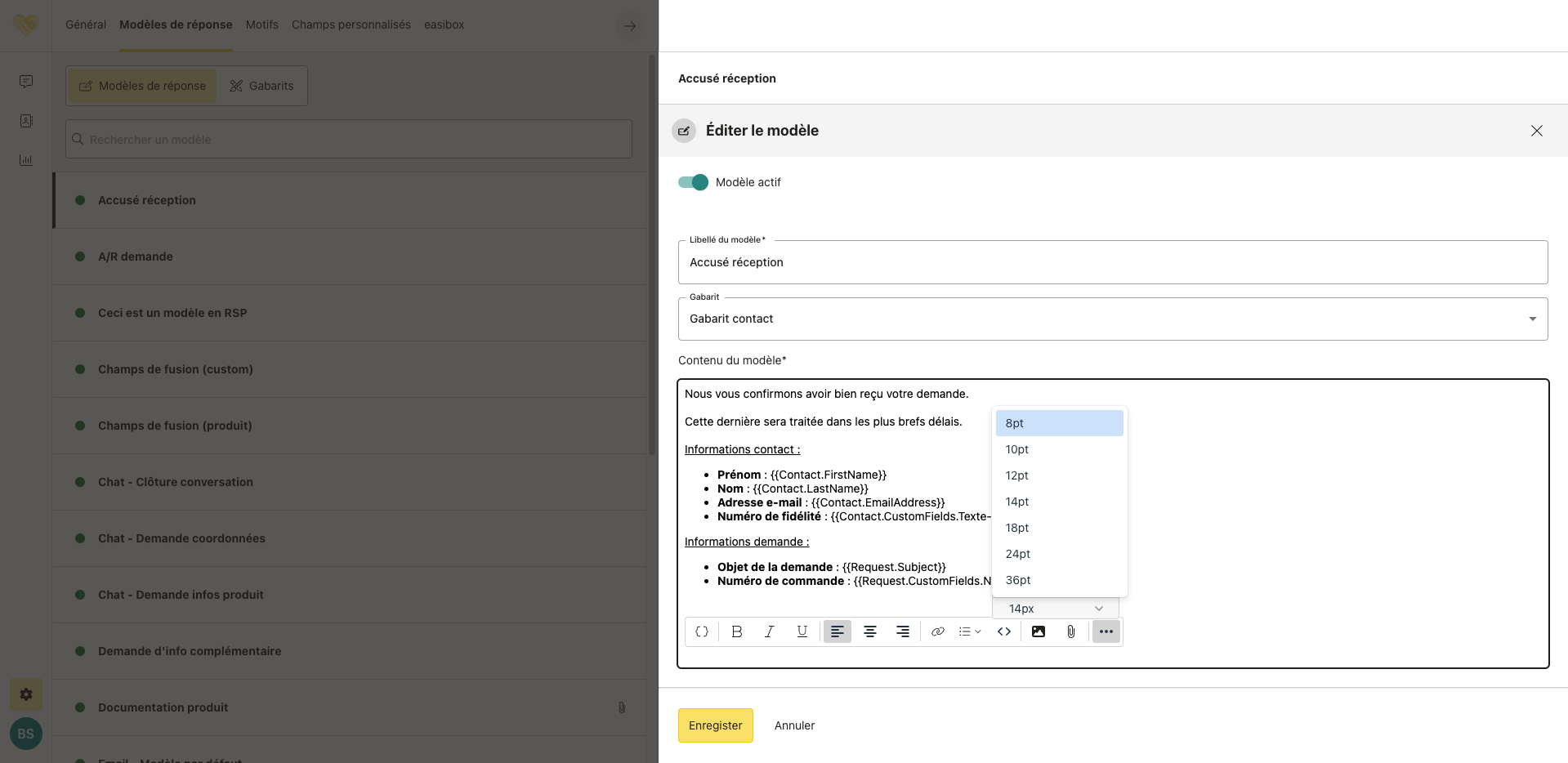The width and height of the screenshot is (1568, 763).
Task: Toggle the more options ellipsis button
Action: (x=1106, y=631)
